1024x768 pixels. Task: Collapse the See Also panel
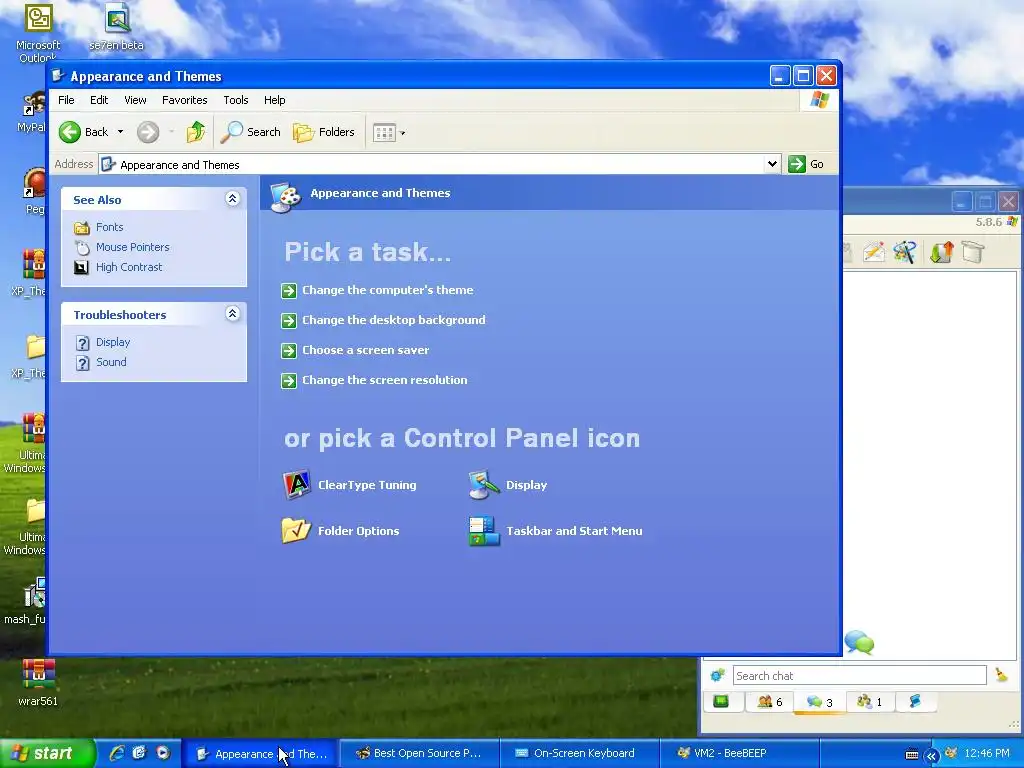tap(232, 199)
